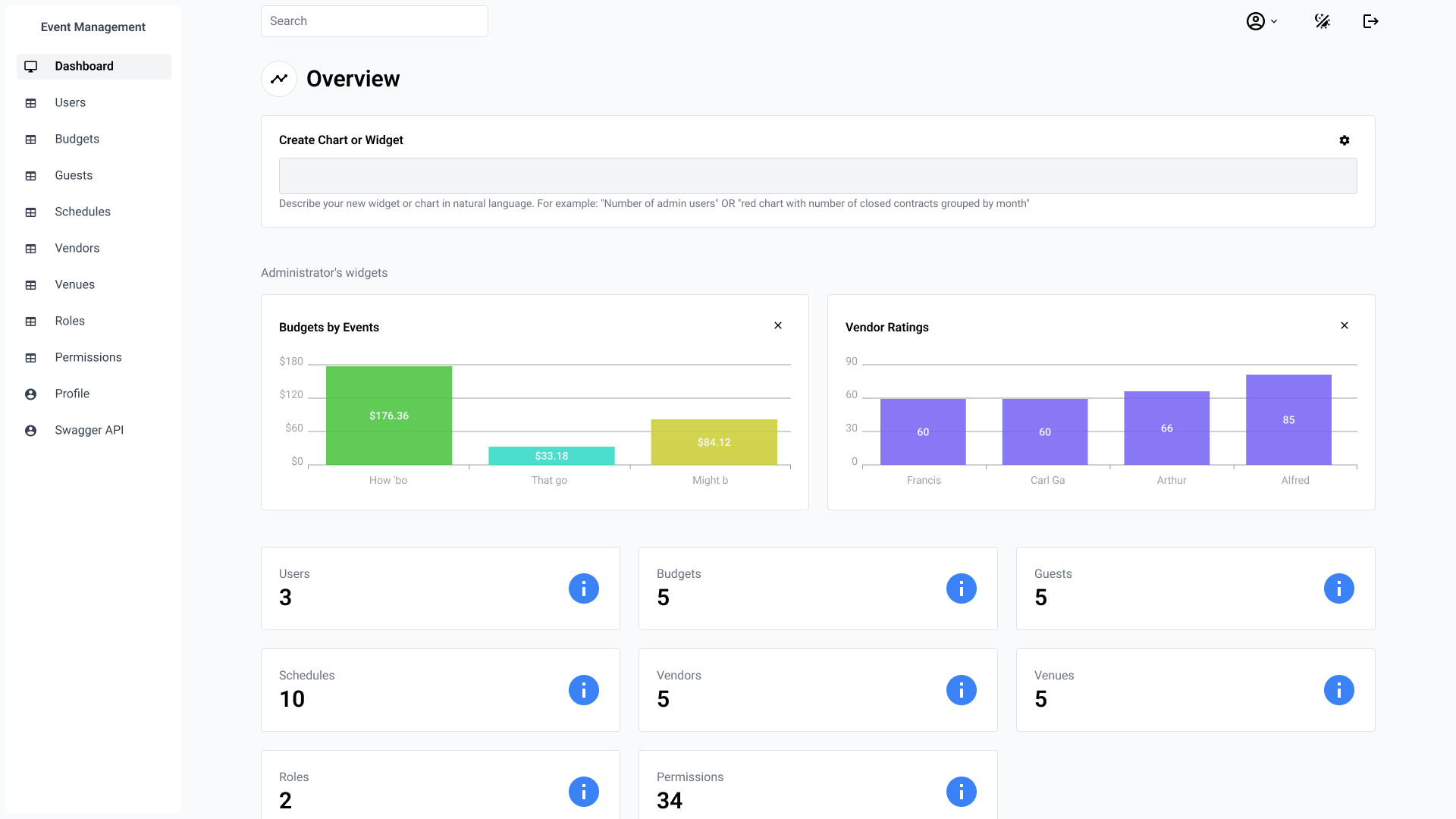
Task: Go to the Permissions section
Action: tap(88, 357)
